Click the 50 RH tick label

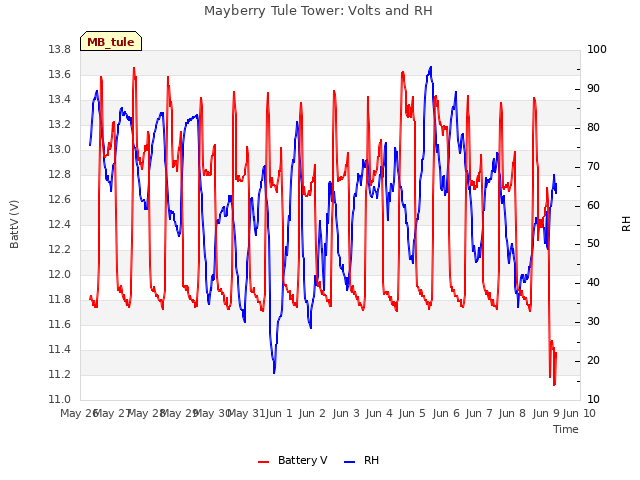(593, 244)
